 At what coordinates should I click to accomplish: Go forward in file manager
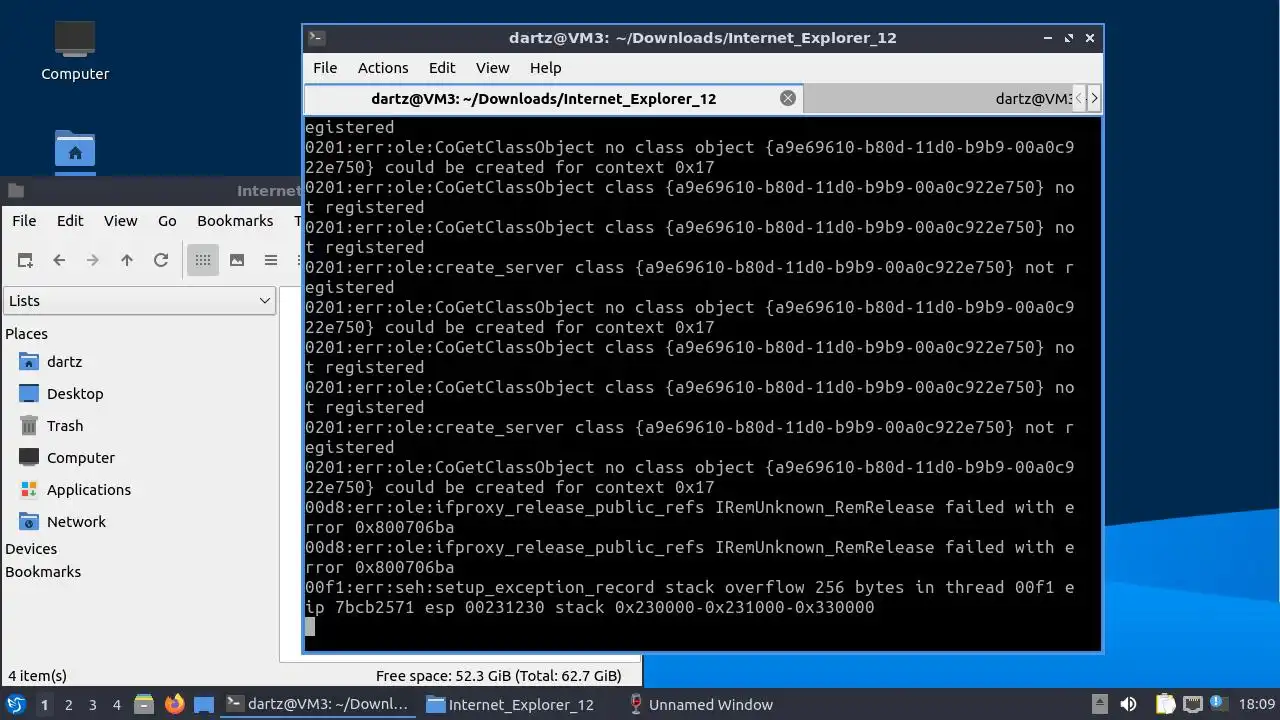[x=93, y=260]
